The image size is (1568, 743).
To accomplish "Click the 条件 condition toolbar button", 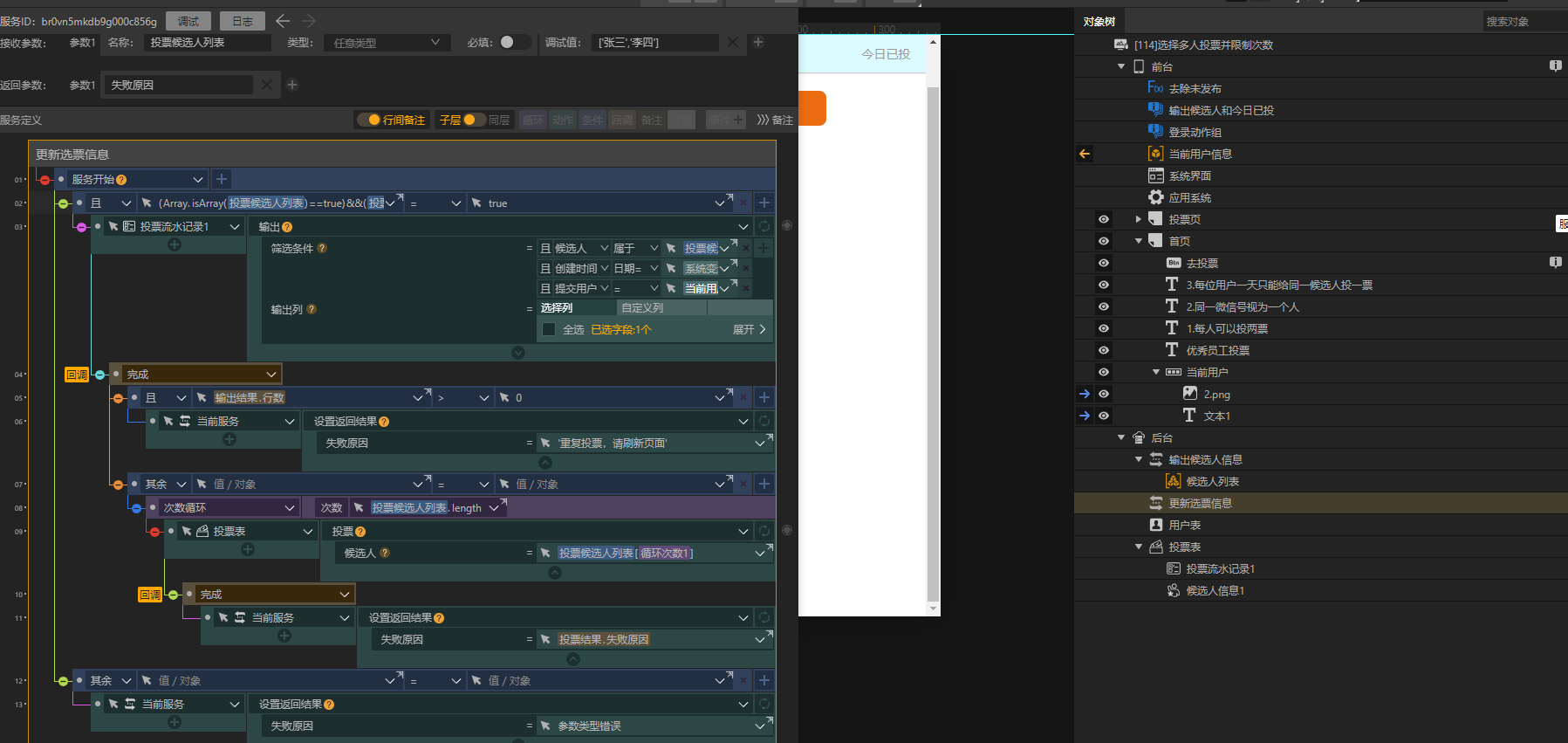I will 592,120.
